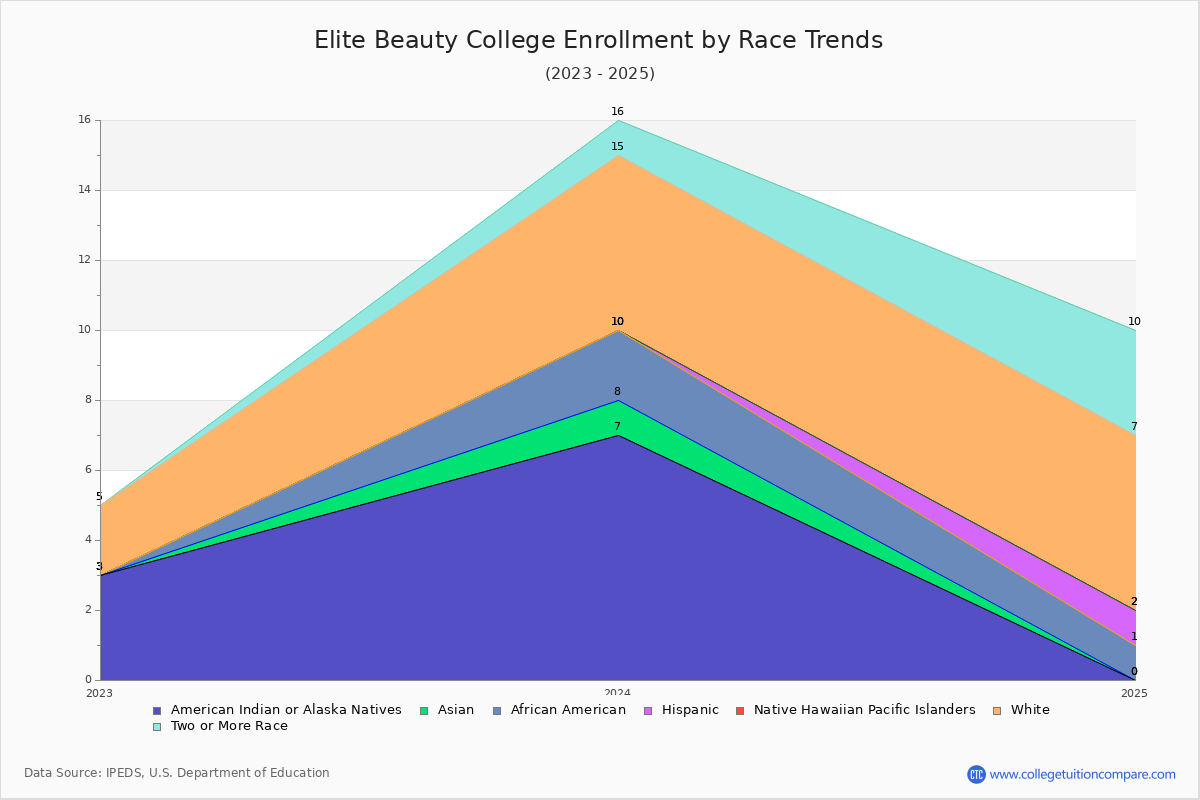1200x800 pixels.
Task: Click the 15 data label in 2024
Action: point(617,147)
